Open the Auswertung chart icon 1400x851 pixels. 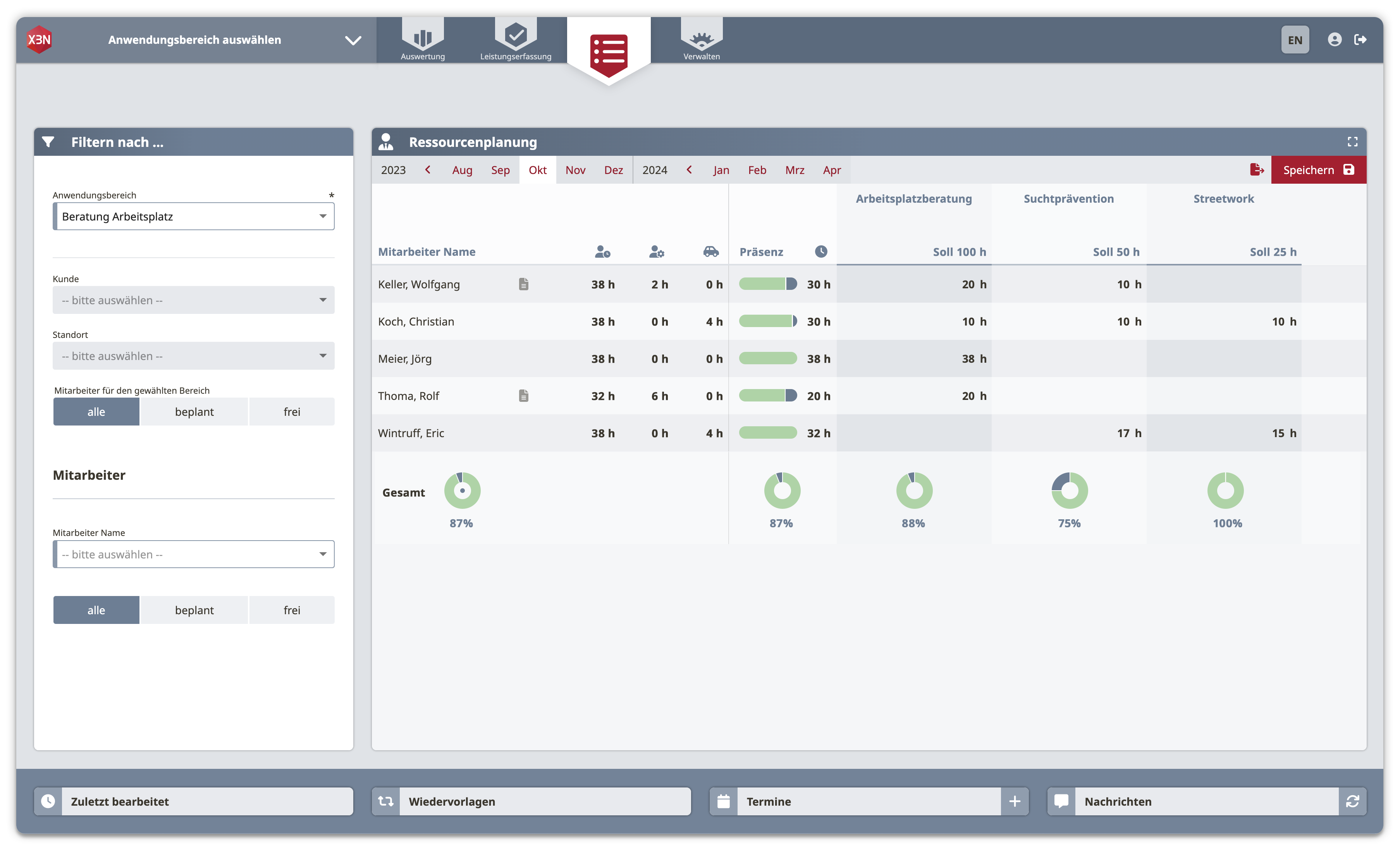tap(423, 38)
